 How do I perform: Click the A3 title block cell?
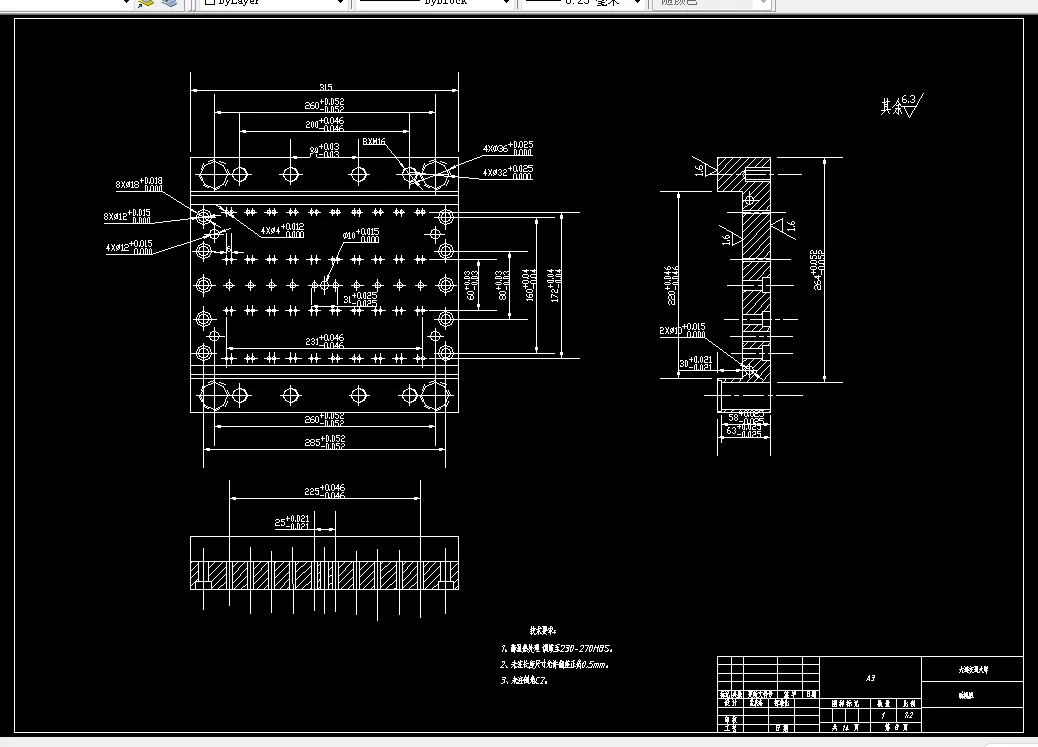871,678
